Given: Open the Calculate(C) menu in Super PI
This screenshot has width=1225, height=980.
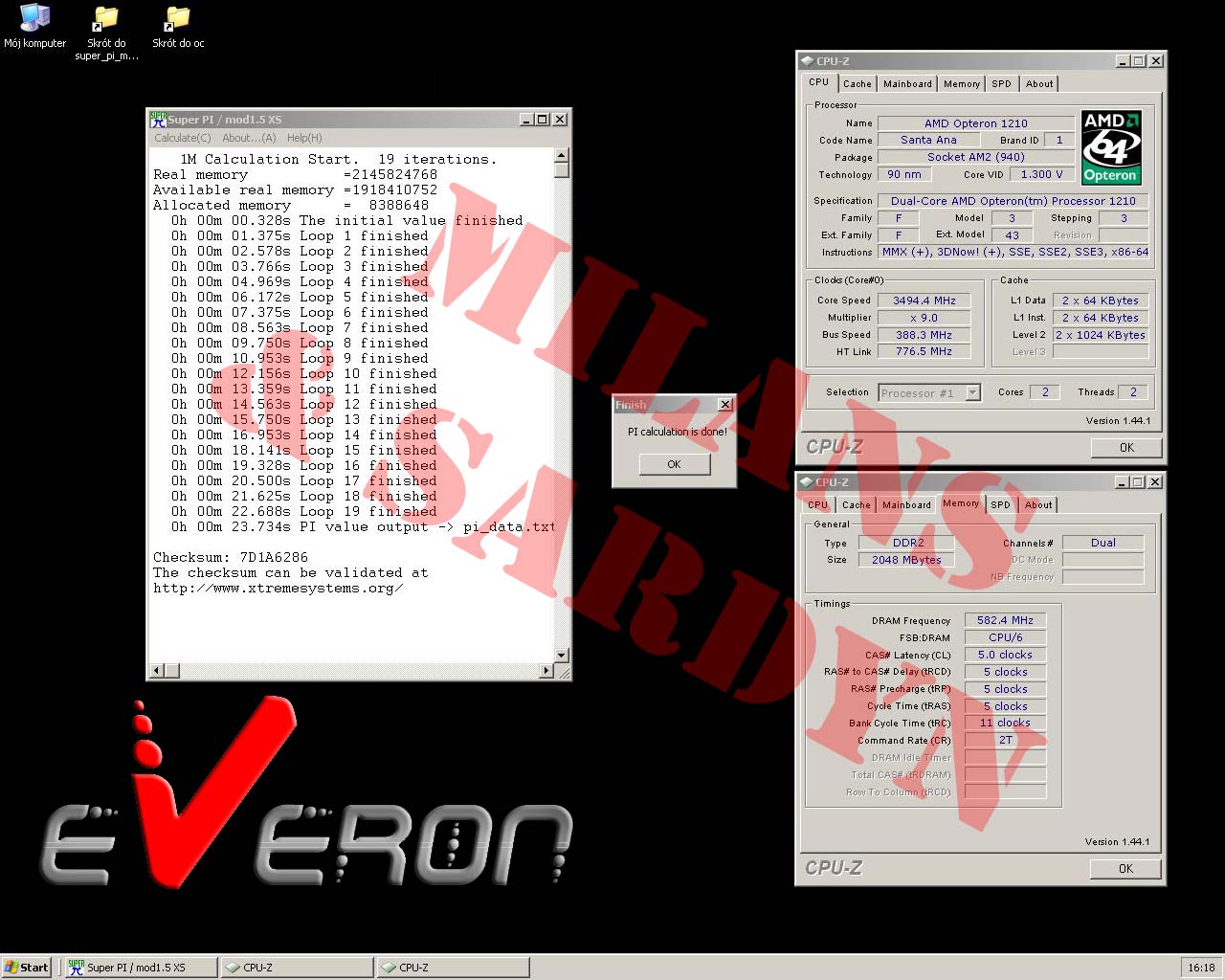Looking at the screenshot, I should pyautogui.click(x=183, y=138).
